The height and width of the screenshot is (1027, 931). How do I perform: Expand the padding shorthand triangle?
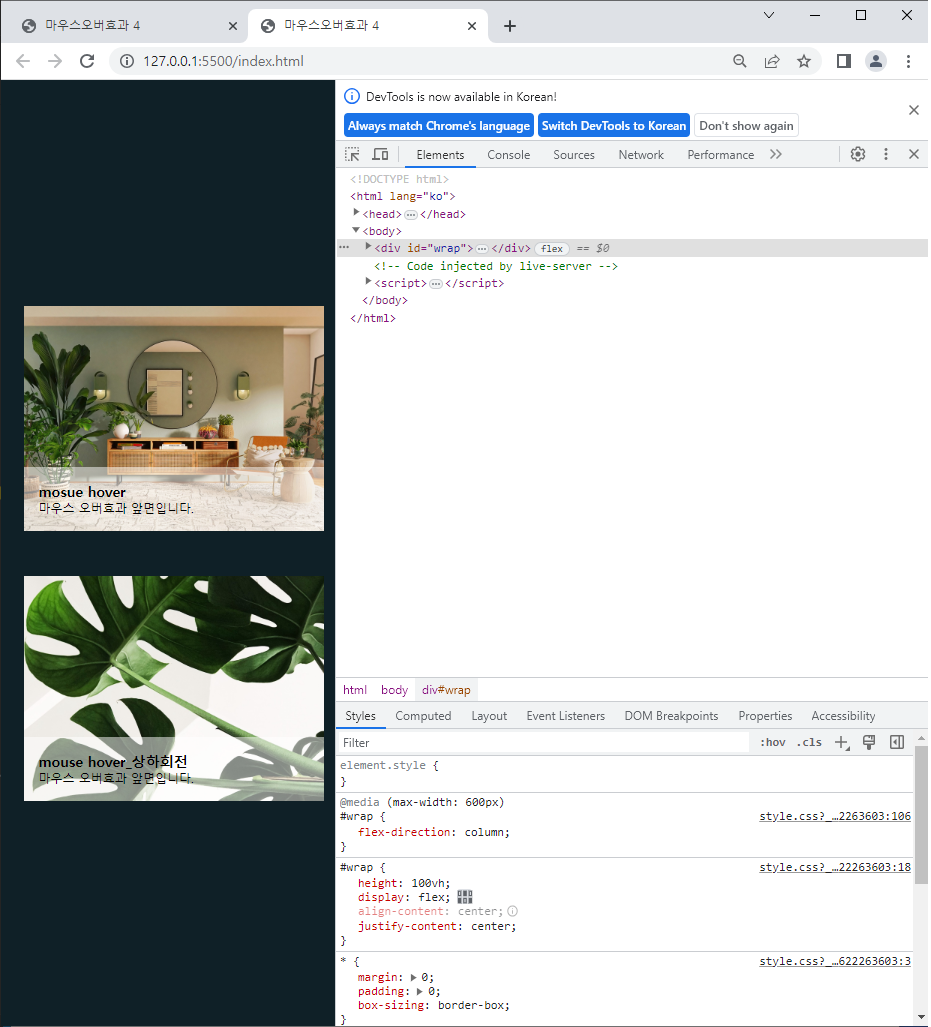420,991
